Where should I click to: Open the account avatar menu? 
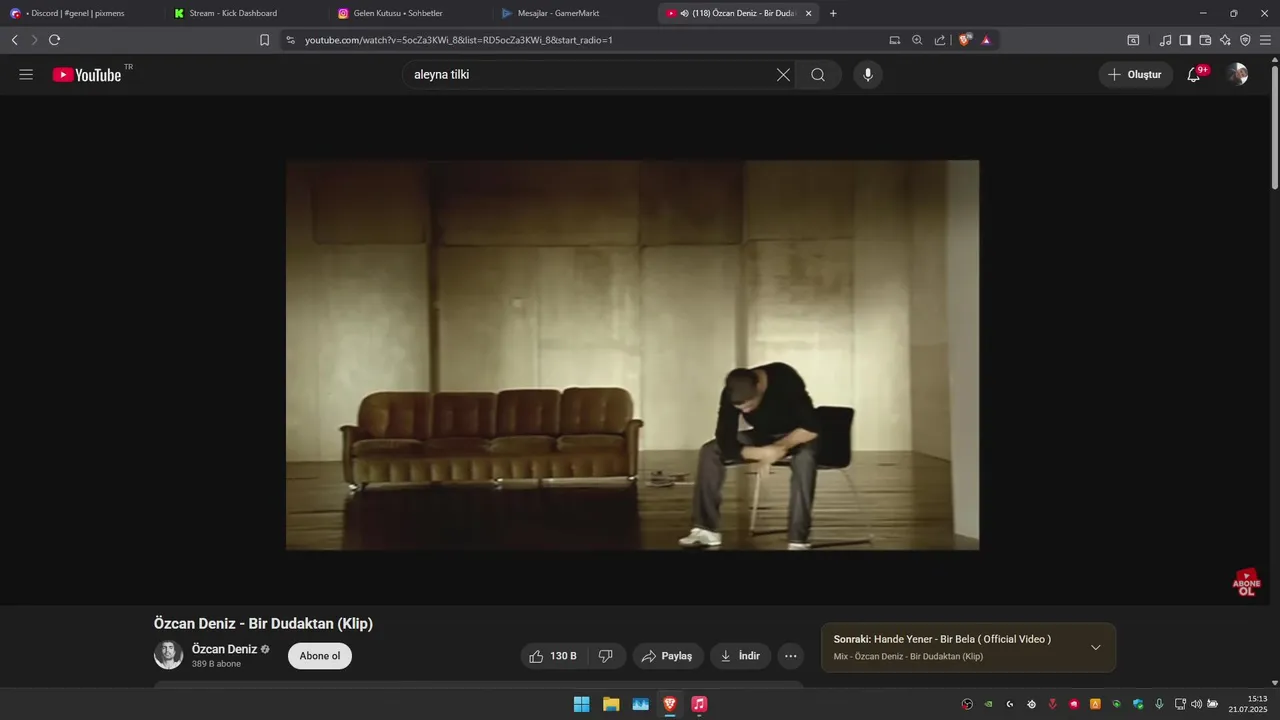1237,75
